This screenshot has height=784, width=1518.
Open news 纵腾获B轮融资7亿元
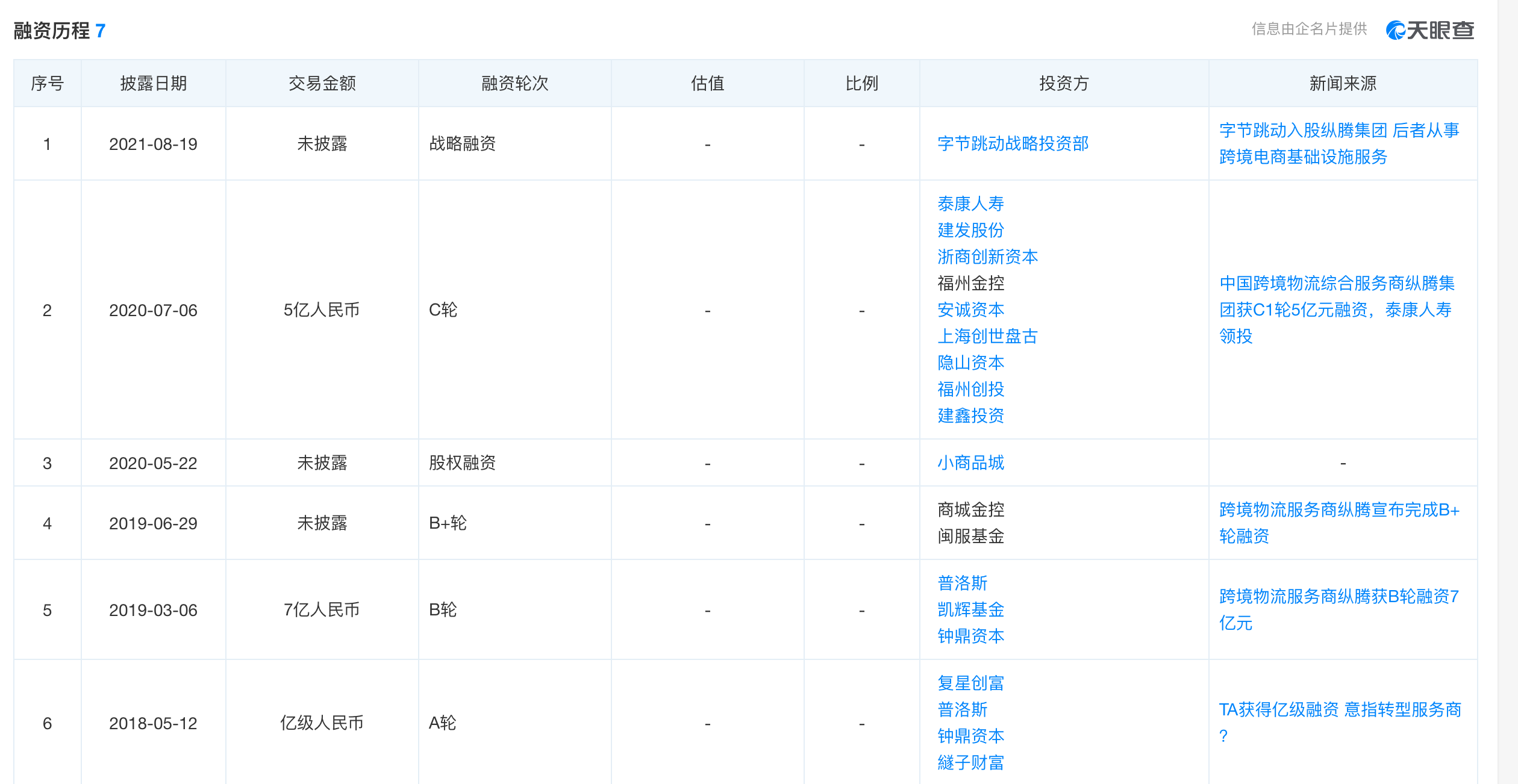(x=1339, y=609)
